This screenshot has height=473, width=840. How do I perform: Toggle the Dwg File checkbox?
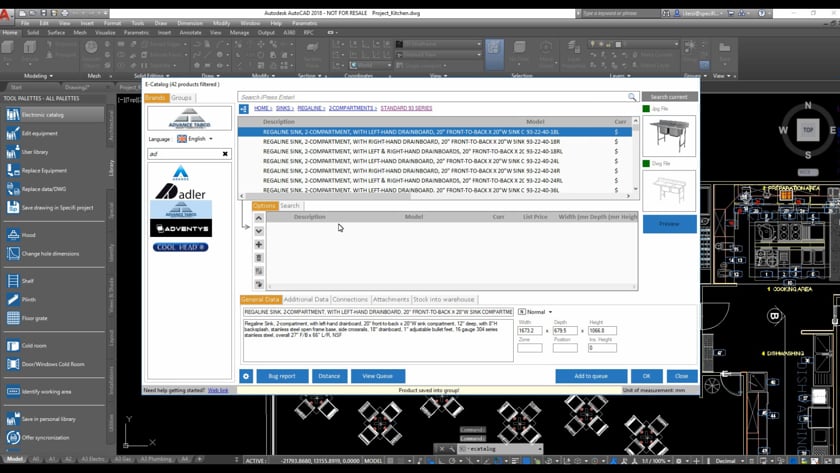(x=646, y=163)
